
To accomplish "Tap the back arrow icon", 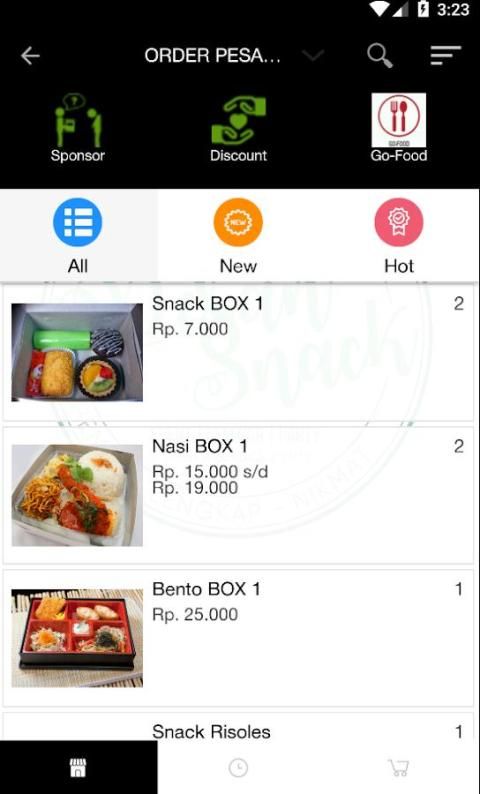I will (30, 56).
